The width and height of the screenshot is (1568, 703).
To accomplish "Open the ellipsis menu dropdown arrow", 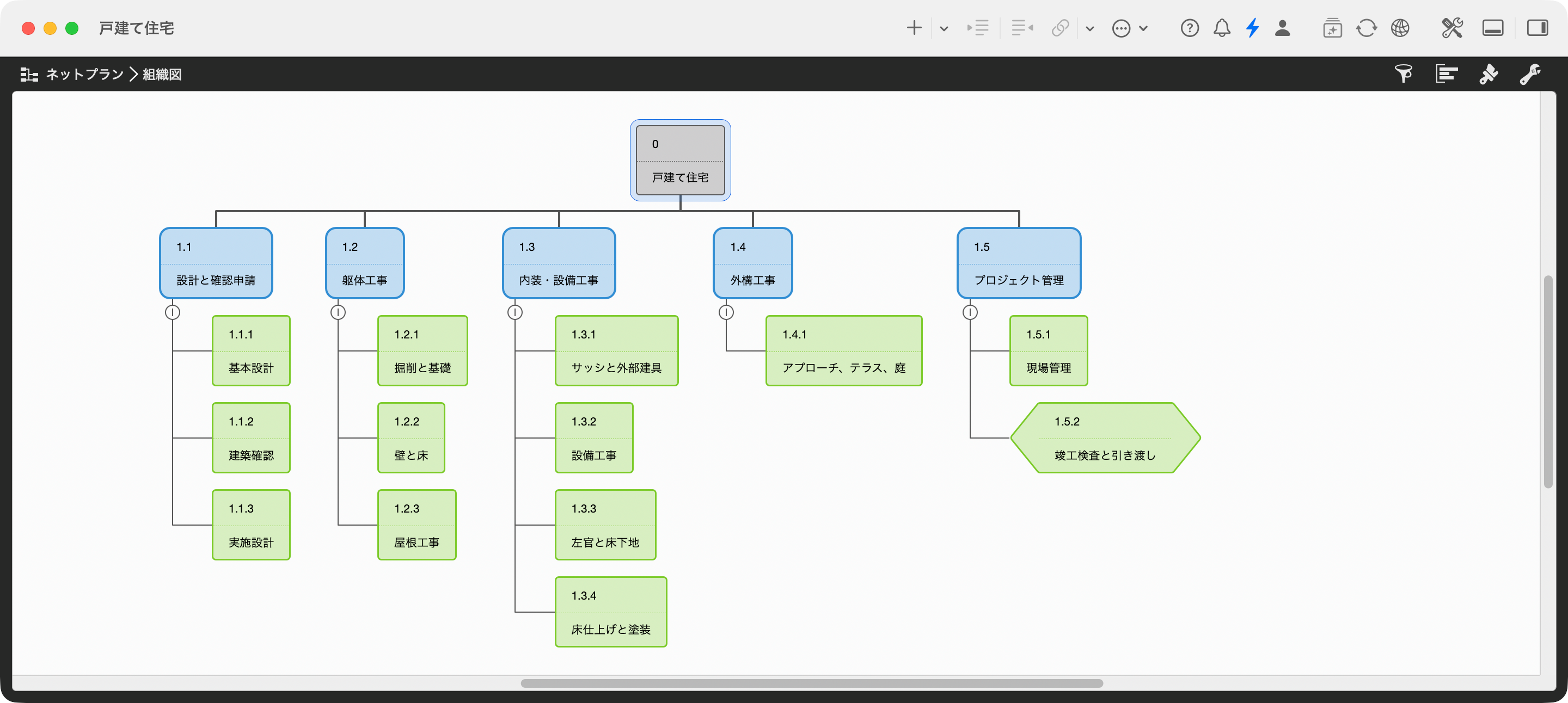I will coord(1143,29).
